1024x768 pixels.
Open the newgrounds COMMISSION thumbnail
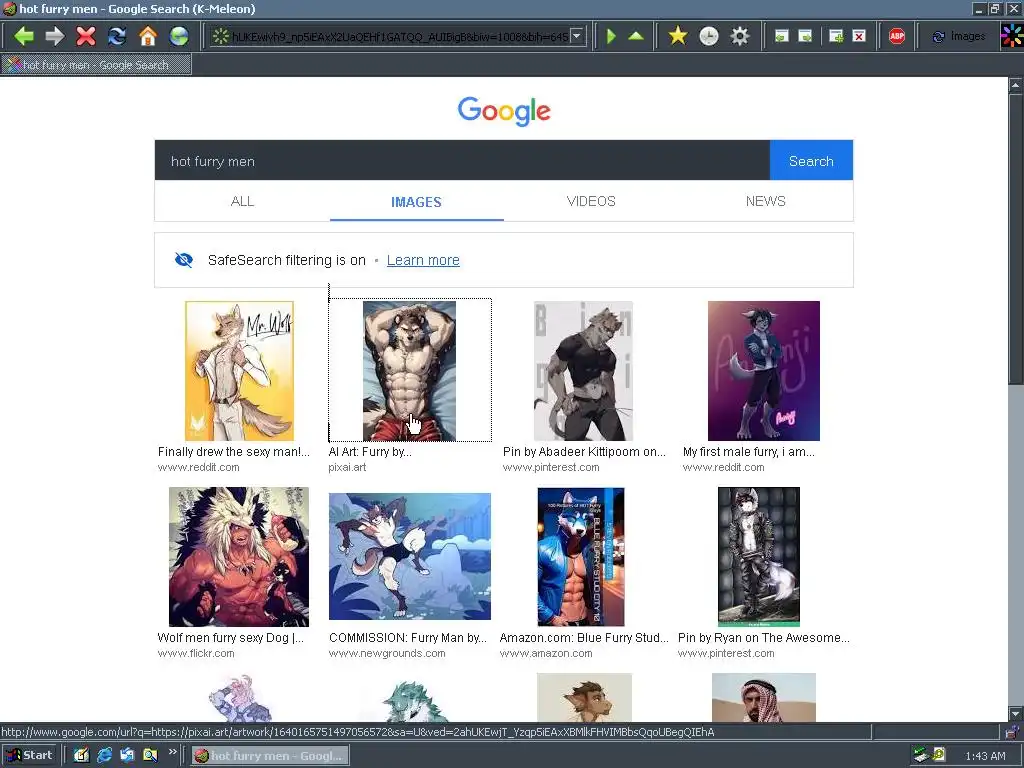pyautogui.click(x=409, y=556)
